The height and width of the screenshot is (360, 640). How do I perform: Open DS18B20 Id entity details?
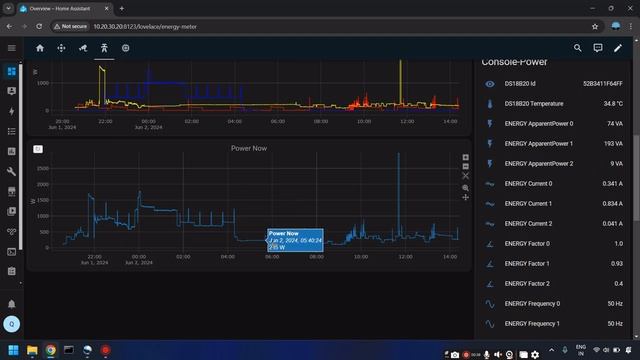click(553, 84)
